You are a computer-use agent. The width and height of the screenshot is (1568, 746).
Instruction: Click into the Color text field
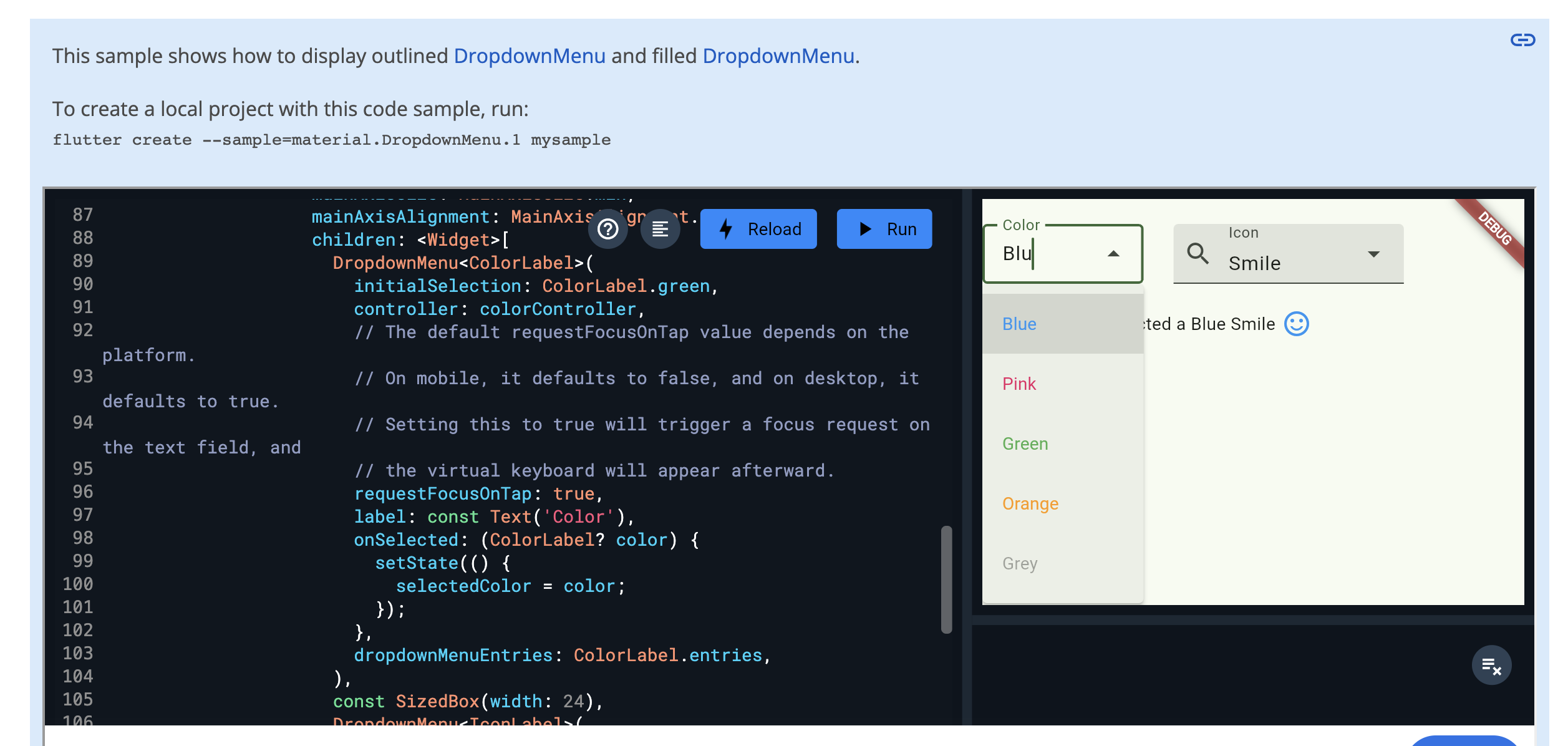pos(1048,254)
